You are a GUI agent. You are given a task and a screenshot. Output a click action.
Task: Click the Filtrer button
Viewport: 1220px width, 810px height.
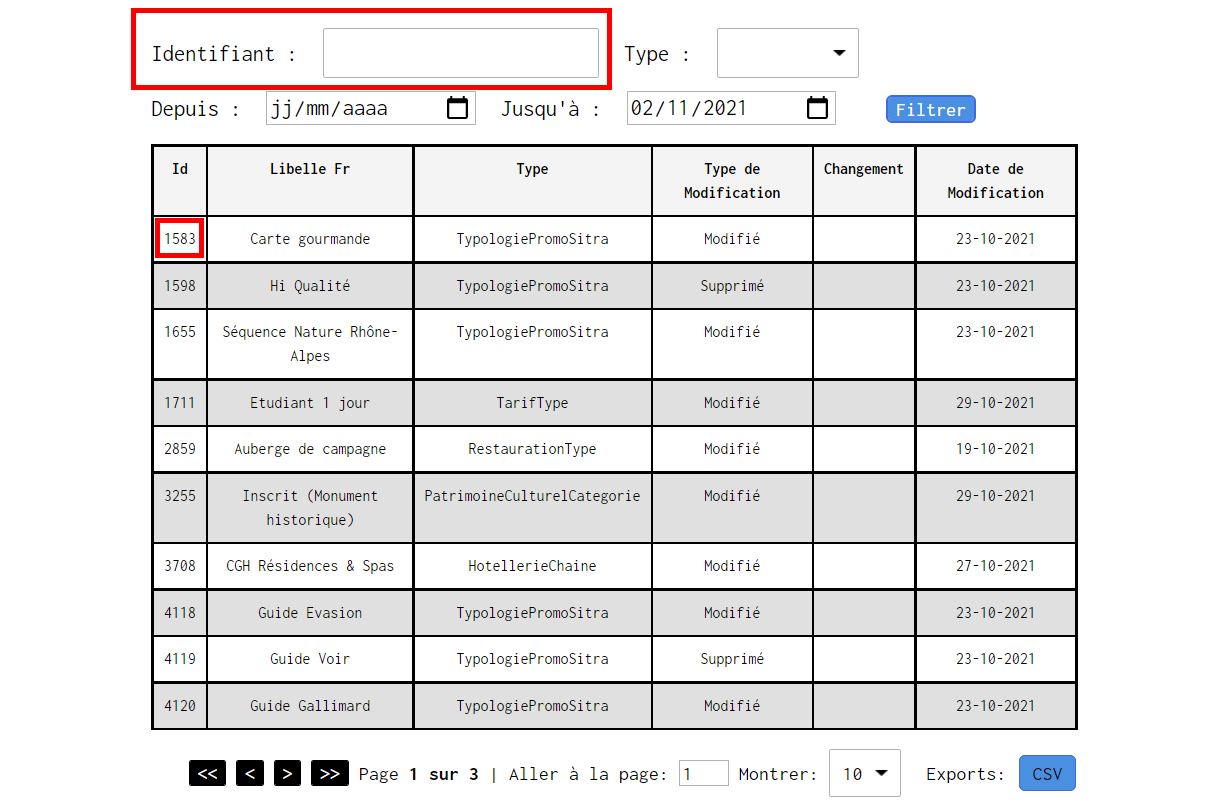930,110
